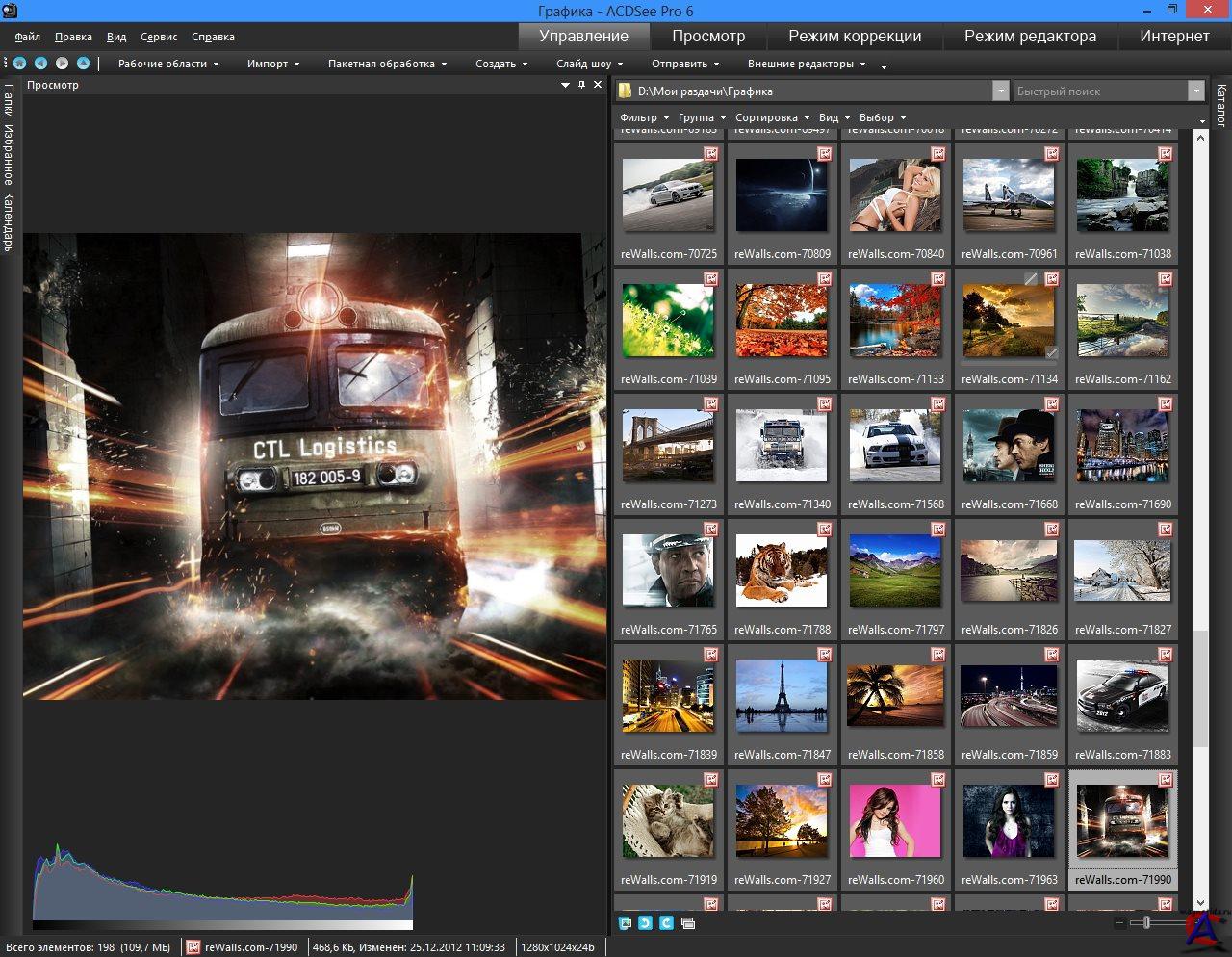
Task: Click the Home navigation icon in toolbar
Action: (19, 64)
